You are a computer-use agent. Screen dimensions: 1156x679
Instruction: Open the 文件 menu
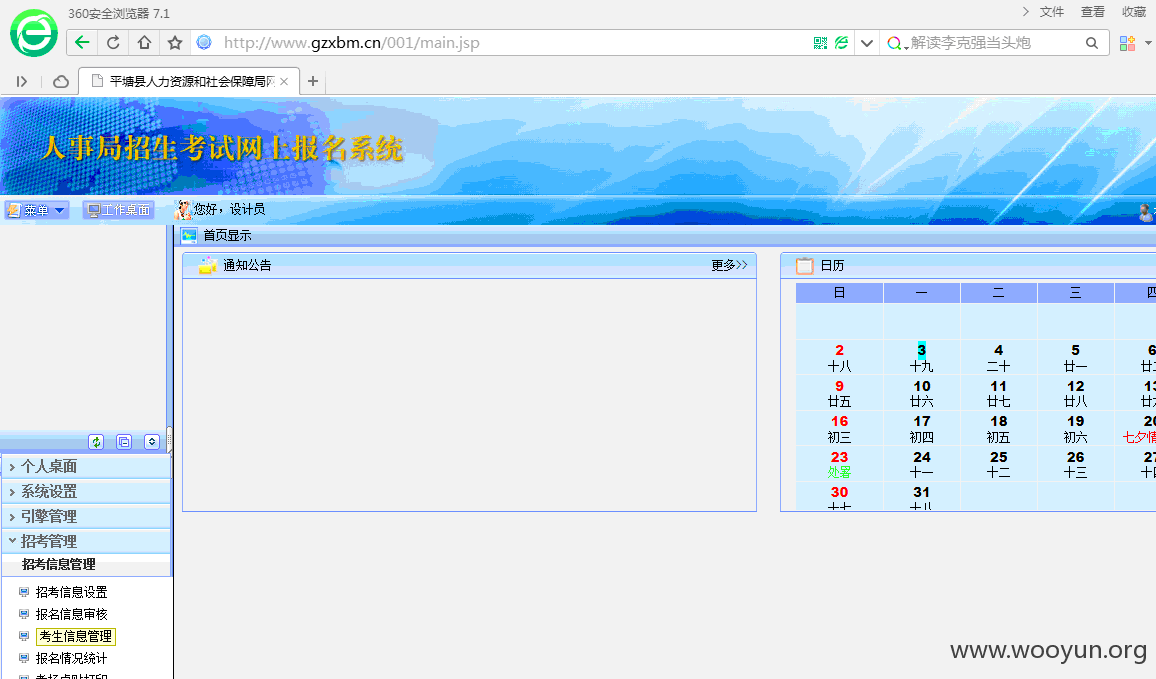1051,12
